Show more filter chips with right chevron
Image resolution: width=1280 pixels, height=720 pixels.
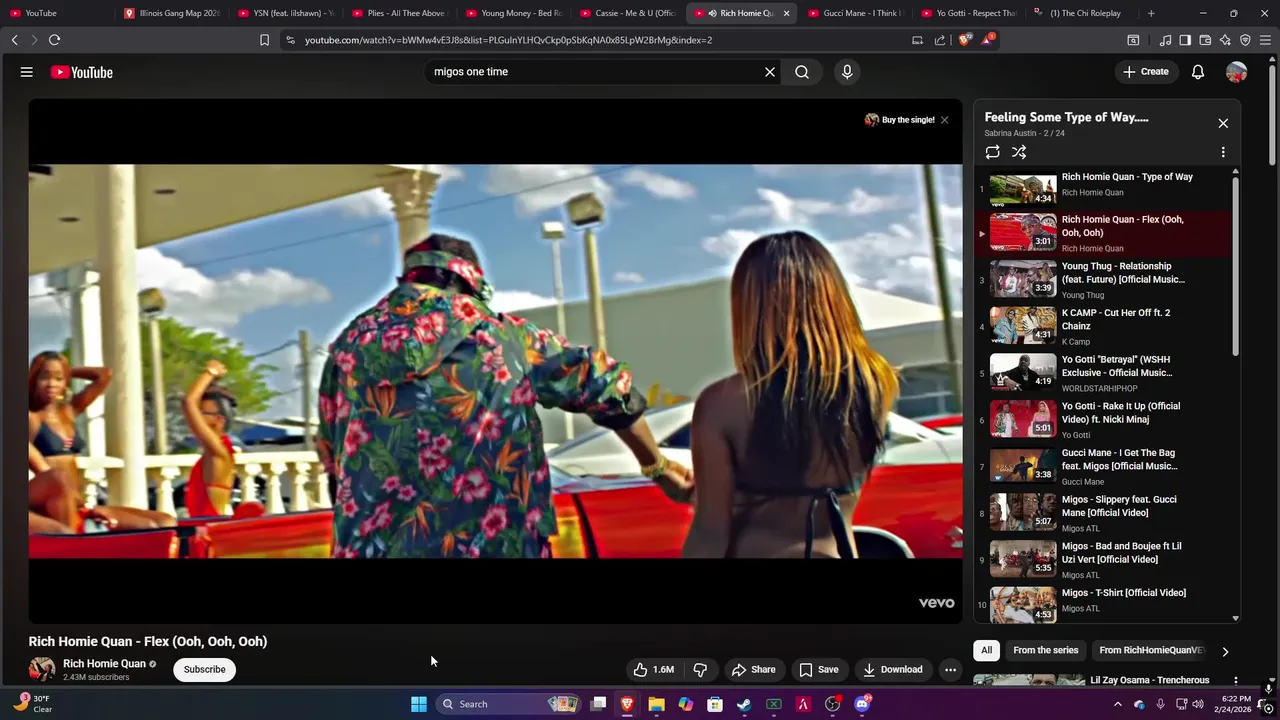click(1225, 651)
